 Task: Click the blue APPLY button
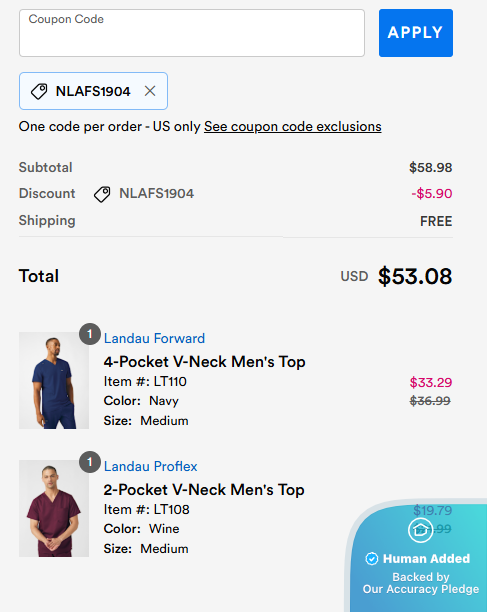click(x=416, y=33)
